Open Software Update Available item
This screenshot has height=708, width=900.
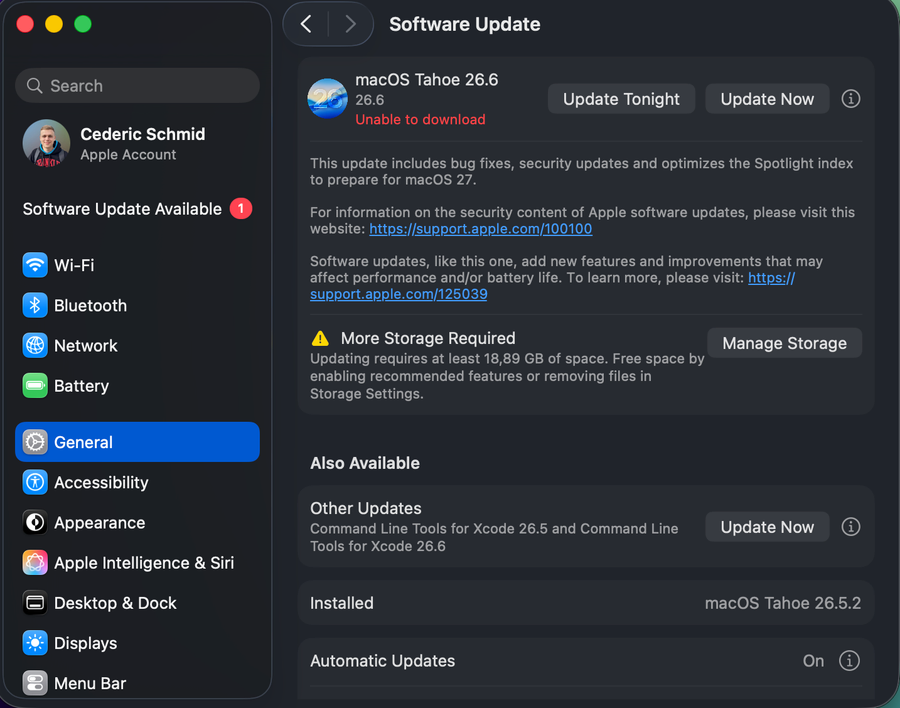[137, 208]
